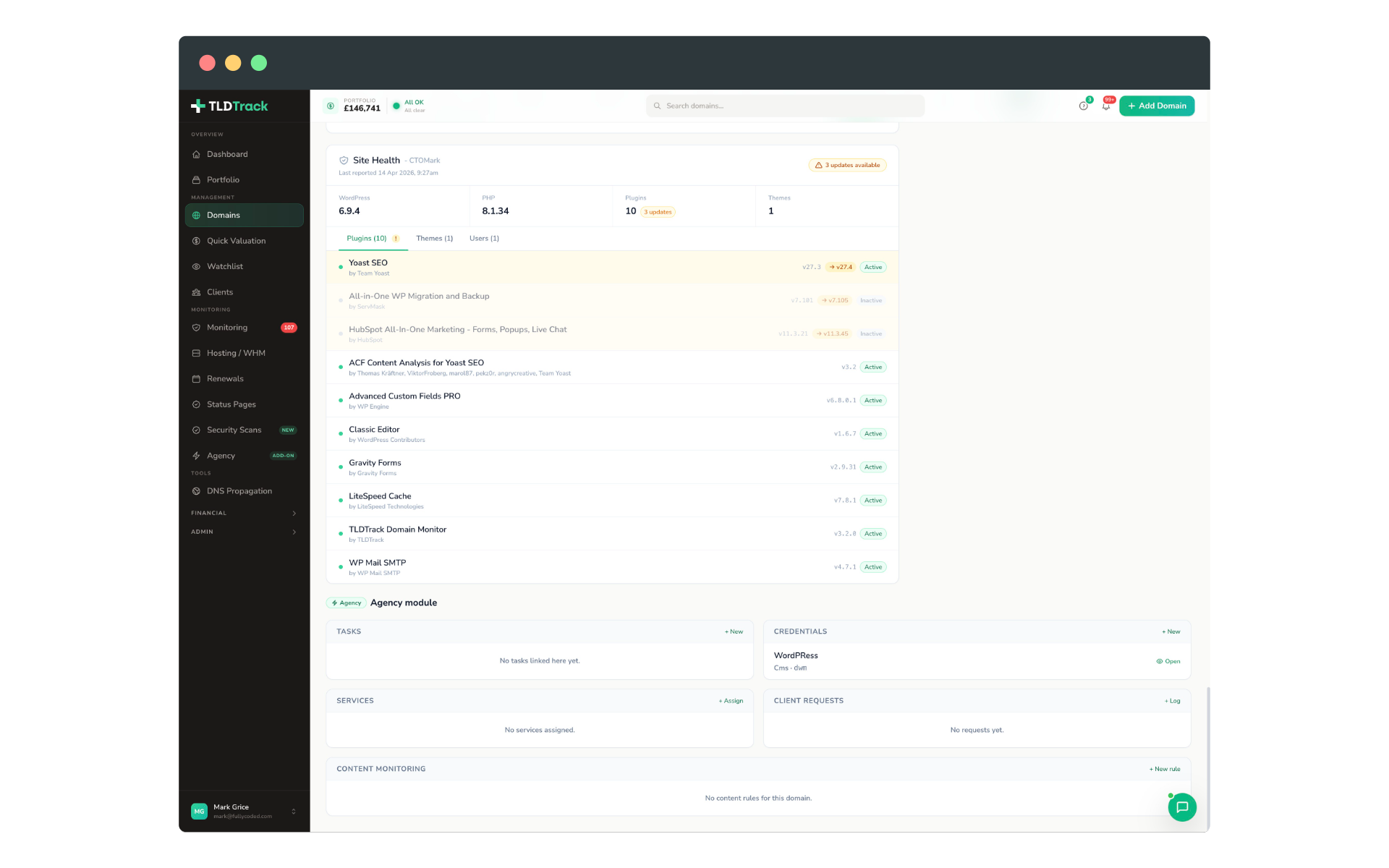
Task: Click the Yoast SEO v27.4 update badge
Action: [841, 268]
